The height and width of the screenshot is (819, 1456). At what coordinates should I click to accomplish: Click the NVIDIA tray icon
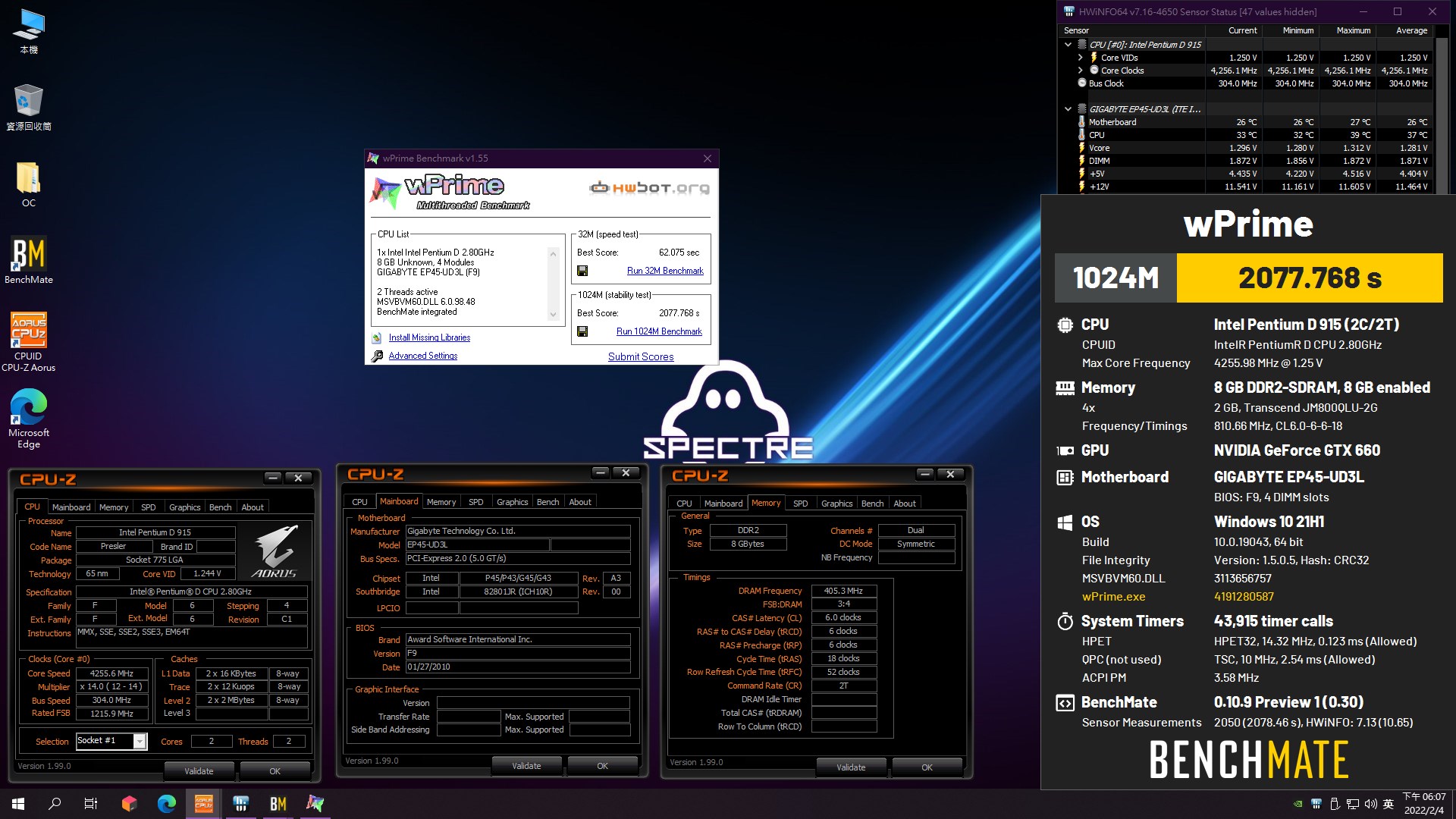pyautogui.click(x=1298, y=804)
